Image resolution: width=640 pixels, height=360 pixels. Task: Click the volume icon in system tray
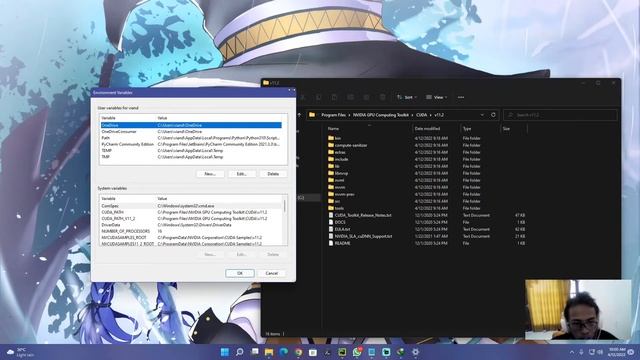click(600, 352)
